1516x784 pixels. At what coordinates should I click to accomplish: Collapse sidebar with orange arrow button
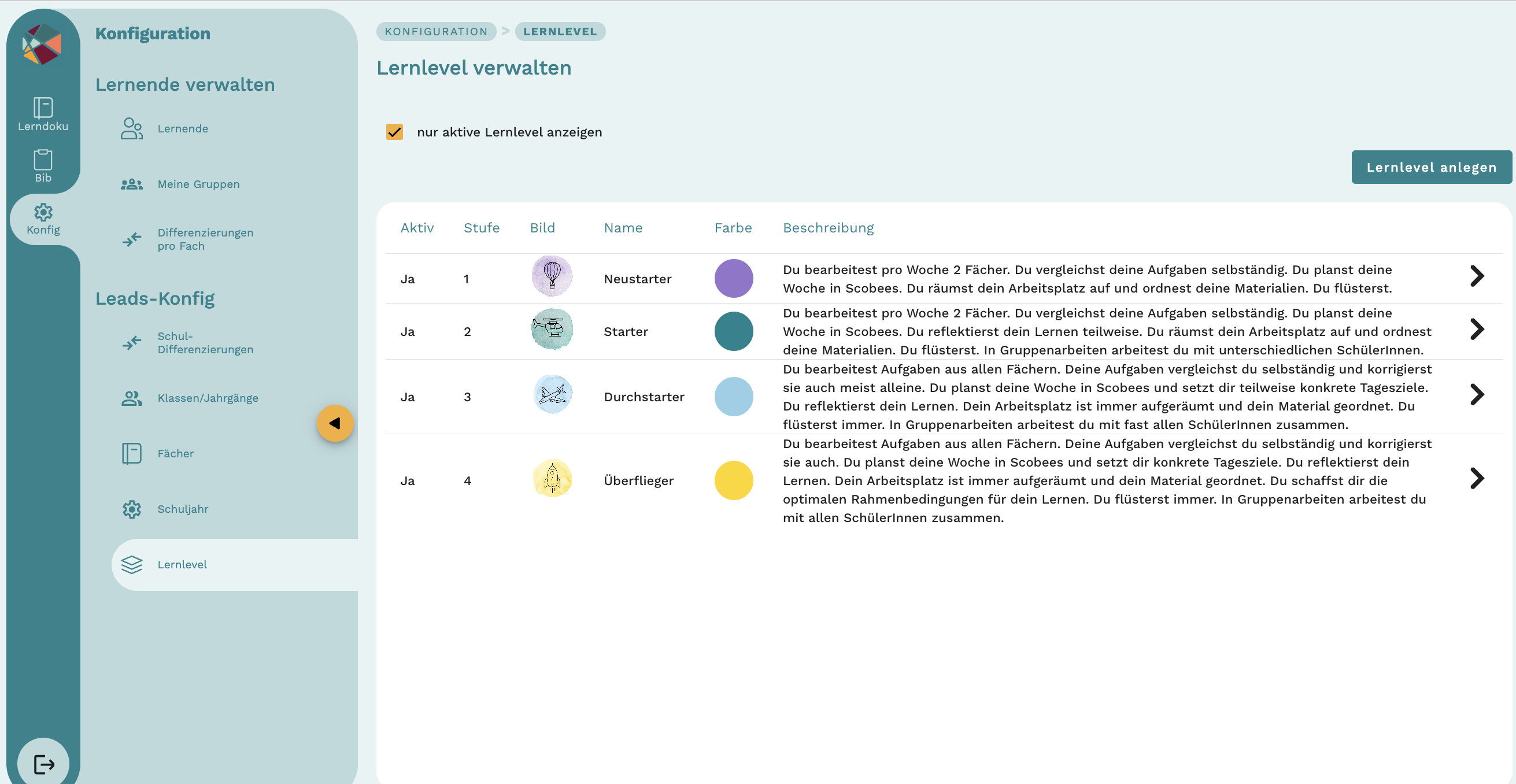(x=335, y=423)
